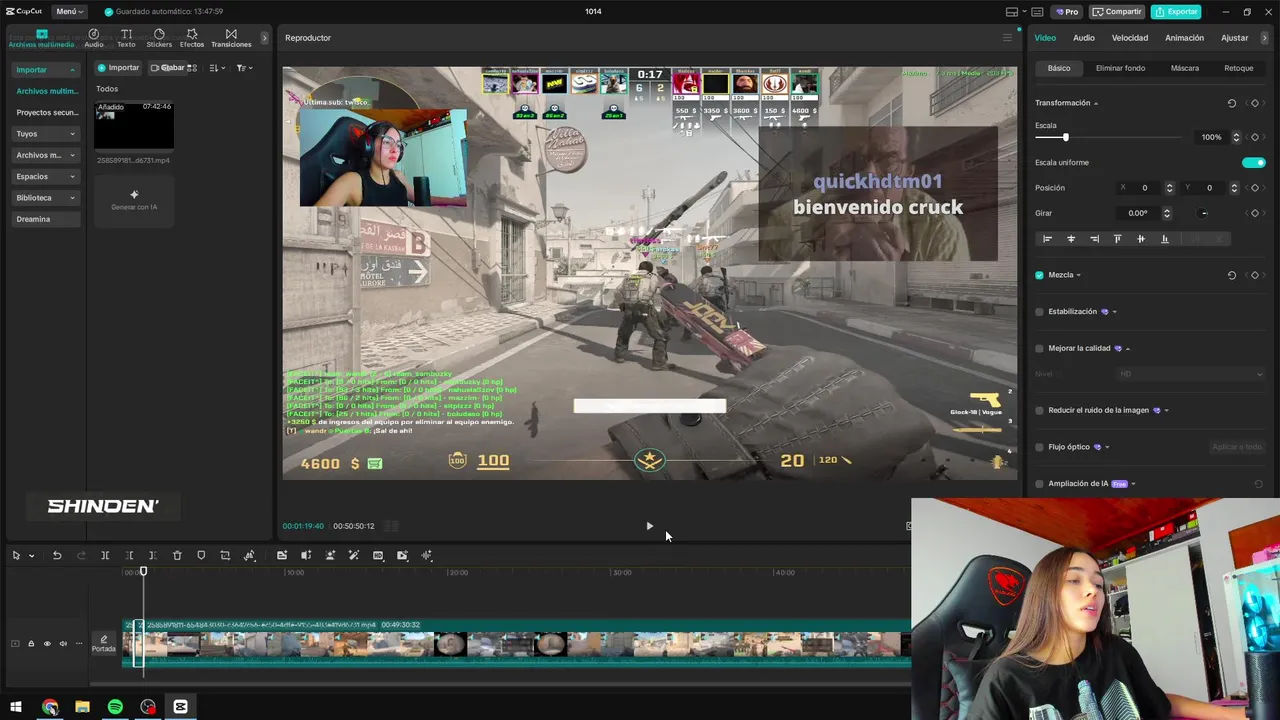Image resolution: width=1280 pixels, height=720 pixels.
Task: Expand the Tuyos sidebar section
Action: [72, 134]
